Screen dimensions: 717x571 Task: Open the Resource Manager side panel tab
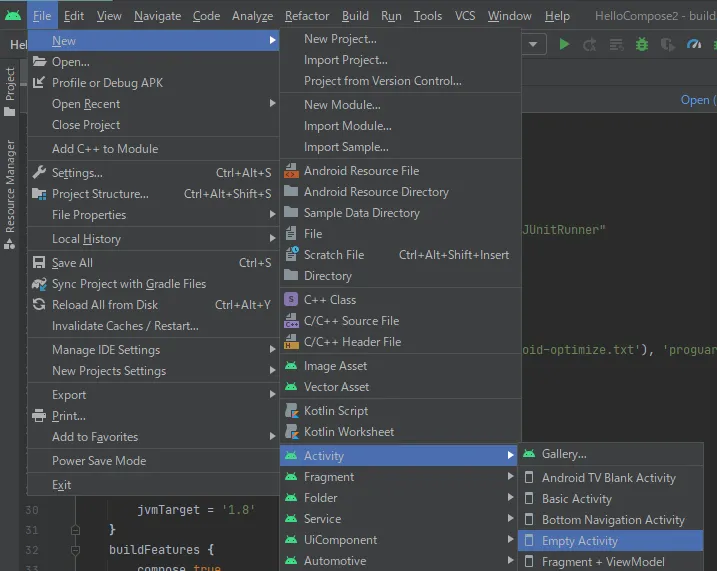10,187
